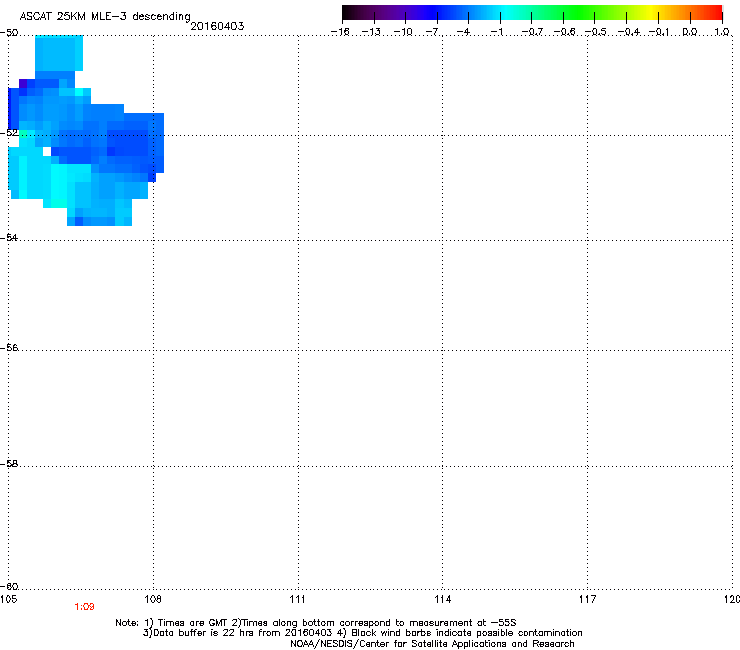This screenshot has height=650, width=740.
Task: Click the longitude label 105
Action: tap(8, 599)
